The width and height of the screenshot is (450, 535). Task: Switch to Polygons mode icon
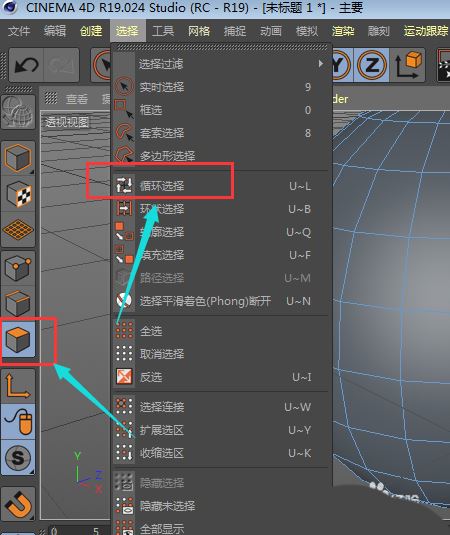click(x=18, y=339)
